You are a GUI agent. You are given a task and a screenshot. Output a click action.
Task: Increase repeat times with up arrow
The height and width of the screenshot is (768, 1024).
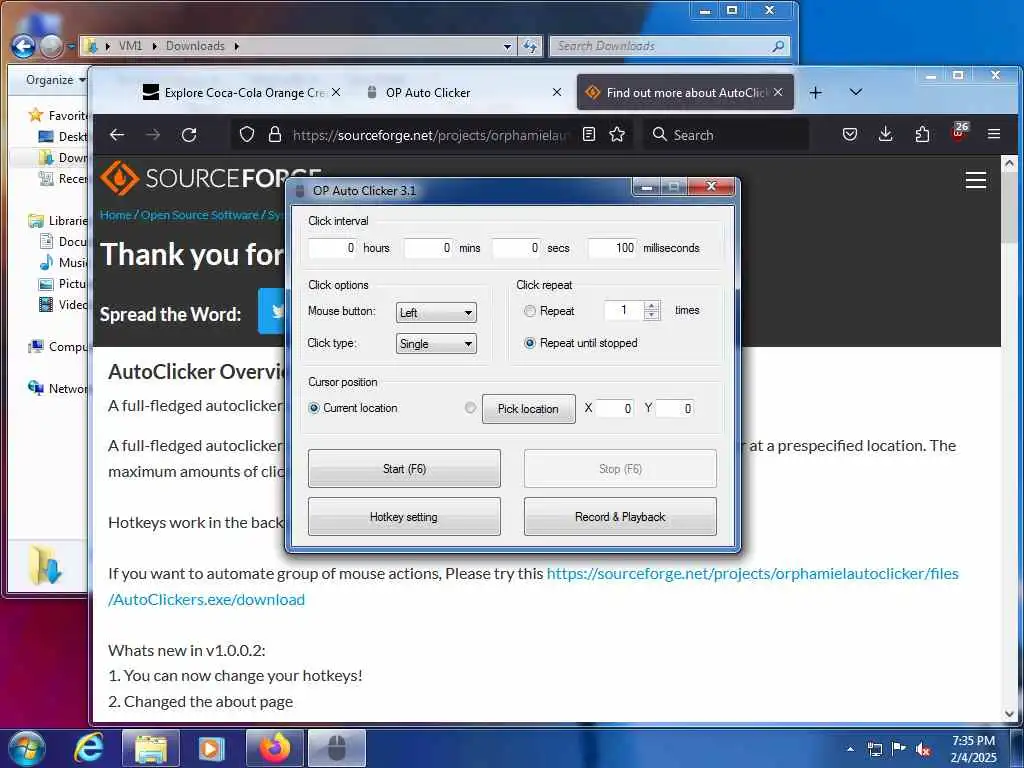651,306
